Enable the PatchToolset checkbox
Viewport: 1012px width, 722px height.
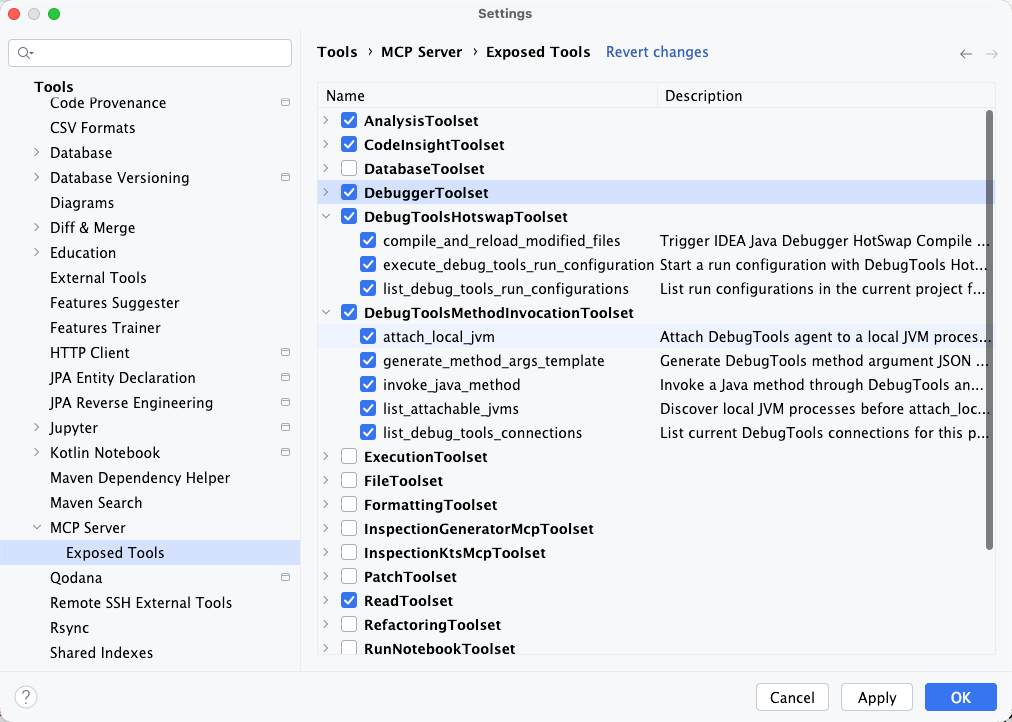[349, 577]
